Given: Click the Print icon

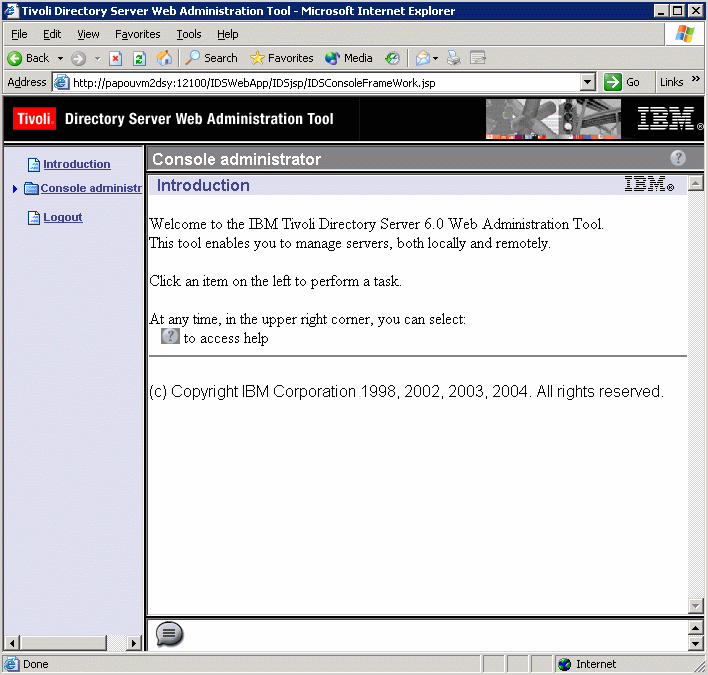Looking at the screenshot, I should (x=453, y=58).
